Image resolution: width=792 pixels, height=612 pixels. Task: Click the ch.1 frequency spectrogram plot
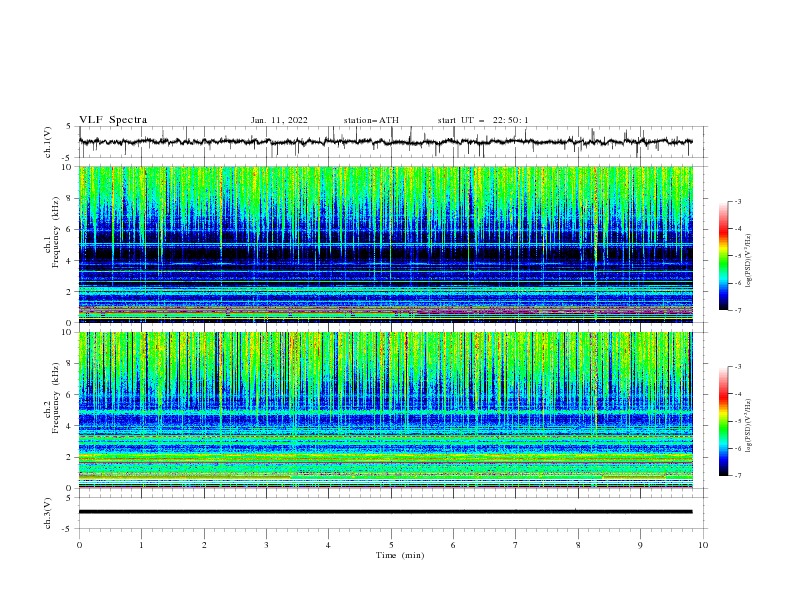coord(386,244)
